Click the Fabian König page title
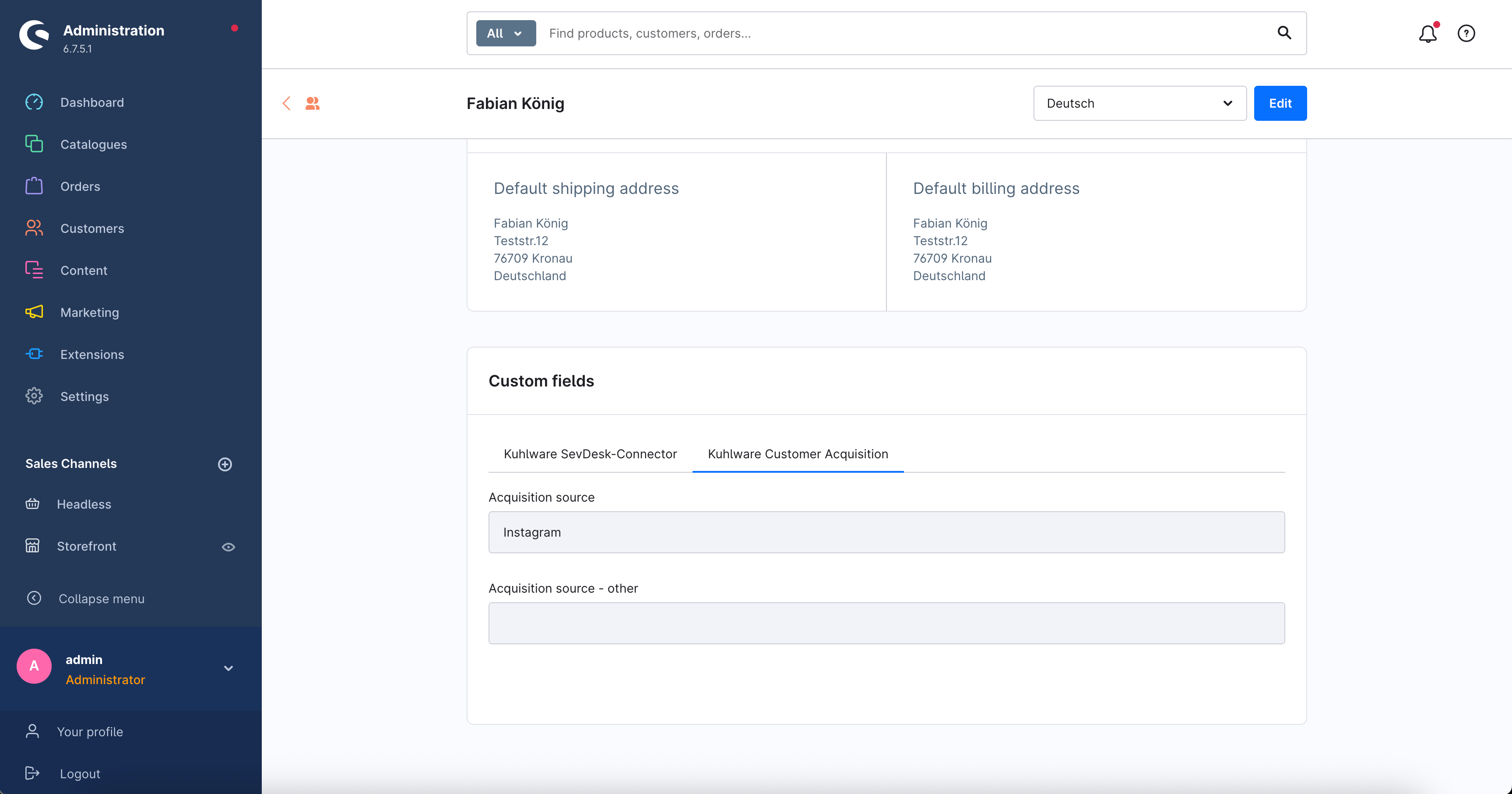The width and height of the screenshot is (1512, 794). pos(515,103)
